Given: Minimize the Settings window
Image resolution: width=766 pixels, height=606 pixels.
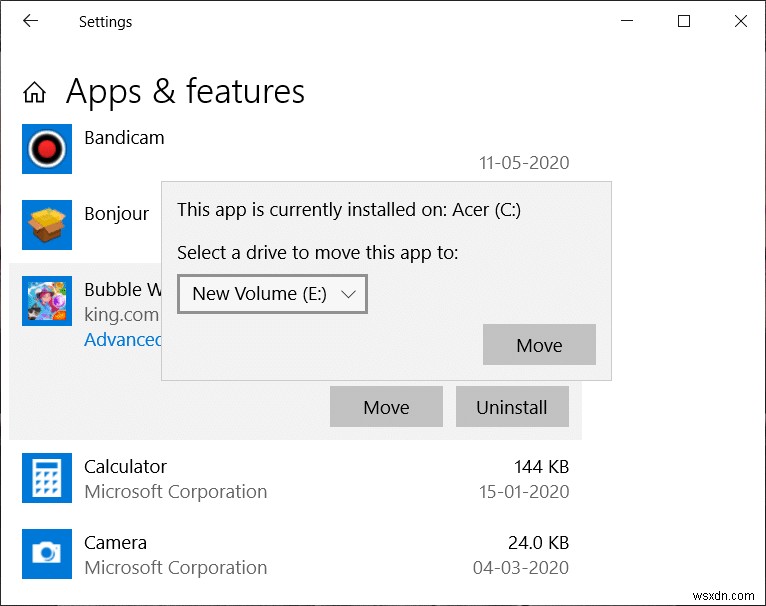Looking at the screenshot, I should (627, 21).
